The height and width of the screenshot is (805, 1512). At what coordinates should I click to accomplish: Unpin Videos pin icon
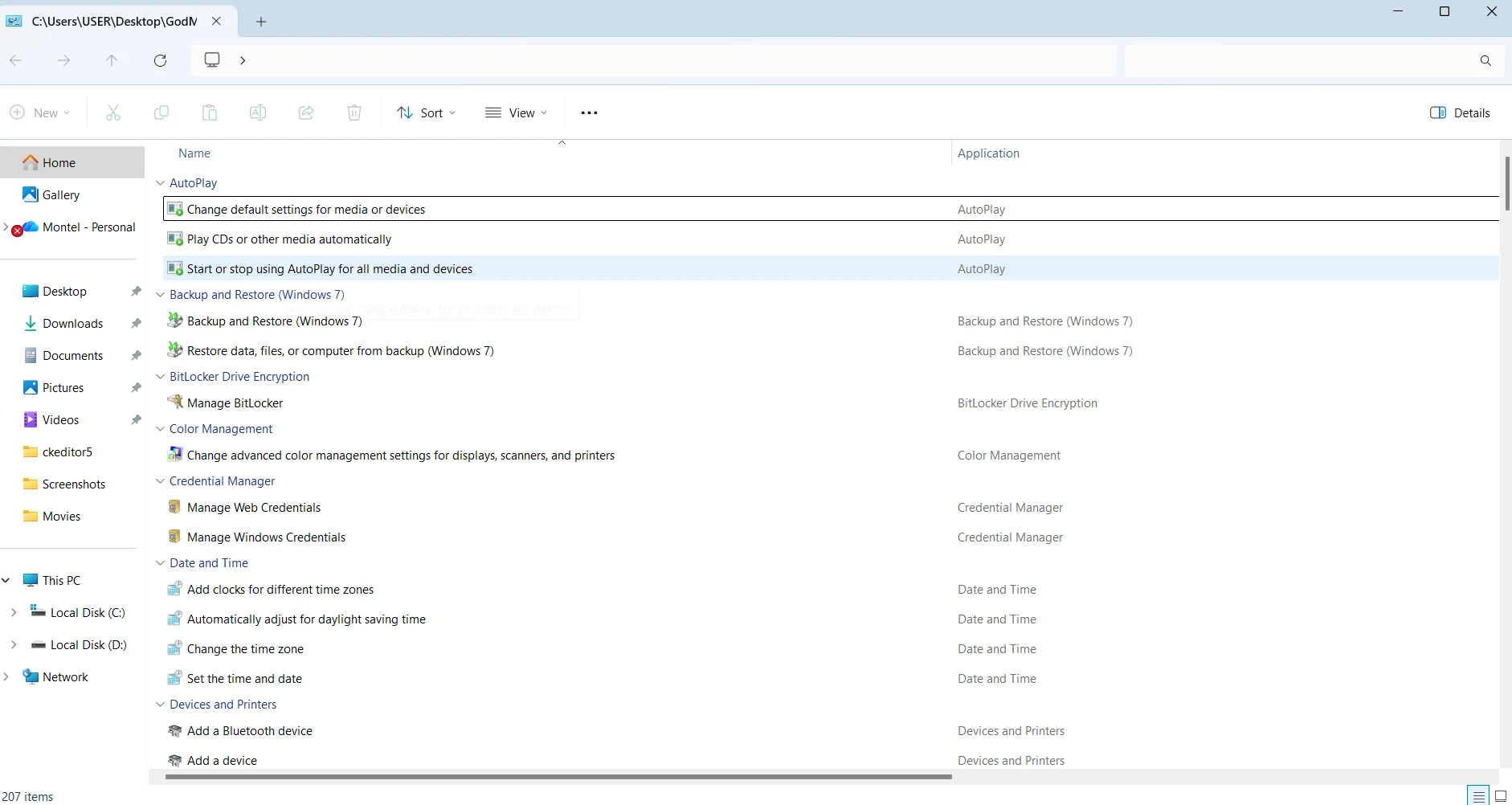pyautogui.click(x=136, y=419)
